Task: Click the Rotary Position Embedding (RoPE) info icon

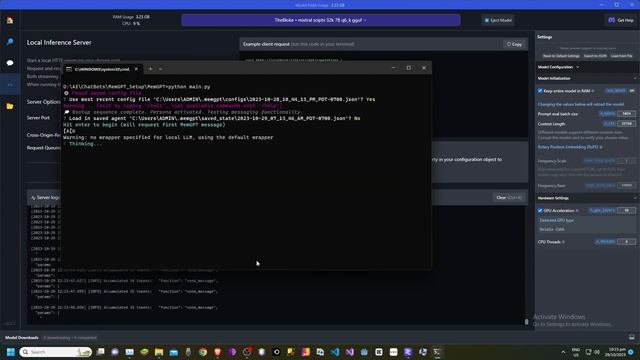Action: [601, 147]
